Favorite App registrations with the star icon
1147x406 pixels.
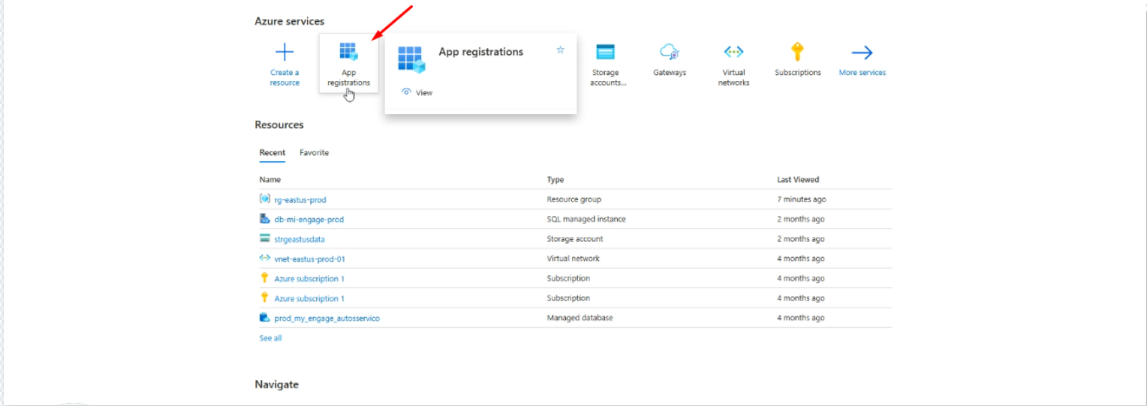[x=560, y=50]
